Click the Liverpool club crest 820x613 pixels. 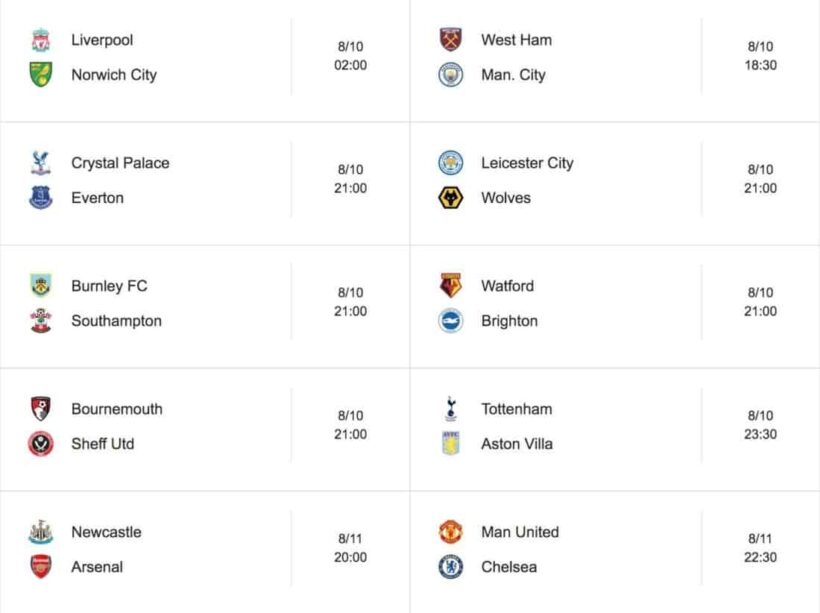(x=40, y=41)
